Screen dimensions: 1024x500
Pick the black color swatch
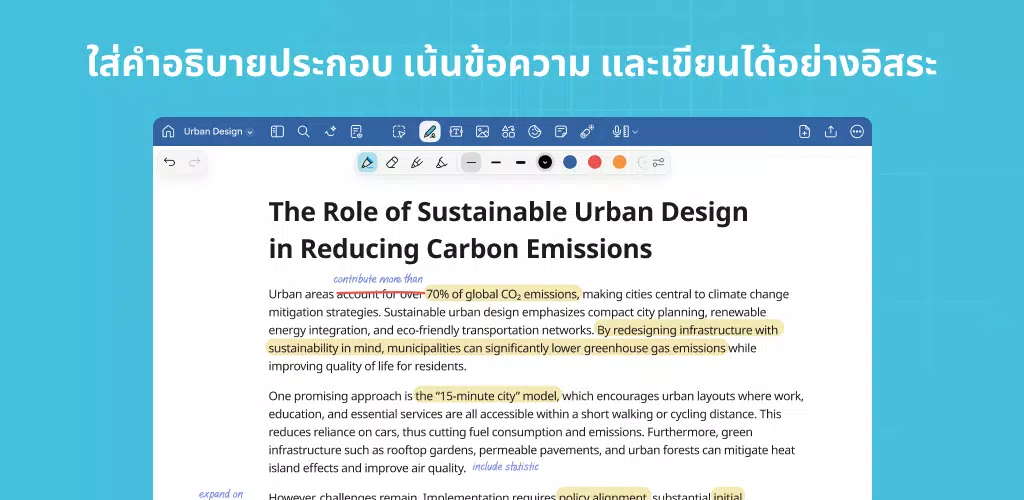[x=545, y=163]
